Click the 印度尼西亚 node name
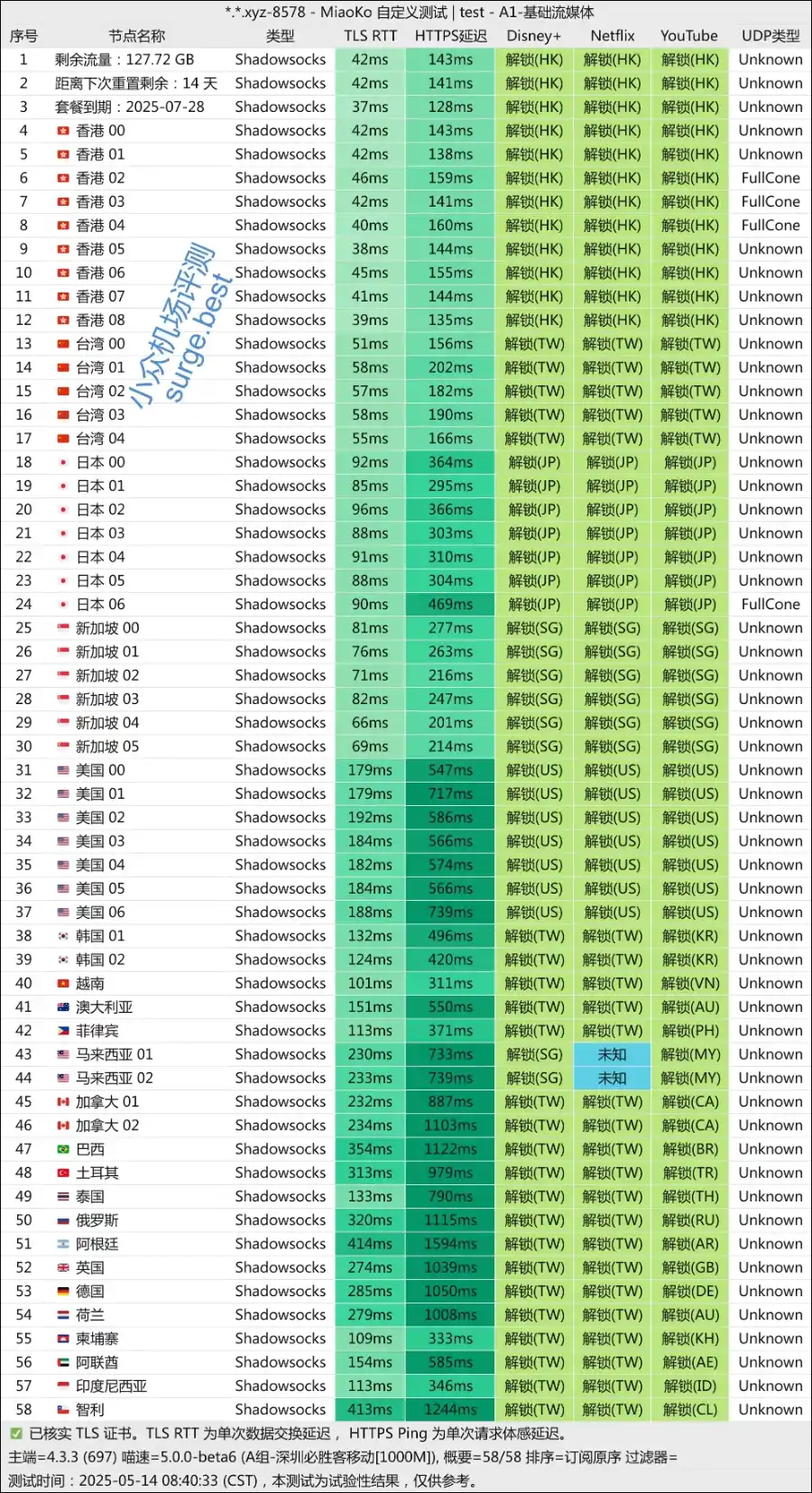Screen dimensions: 812x1493 point(112,1386)
